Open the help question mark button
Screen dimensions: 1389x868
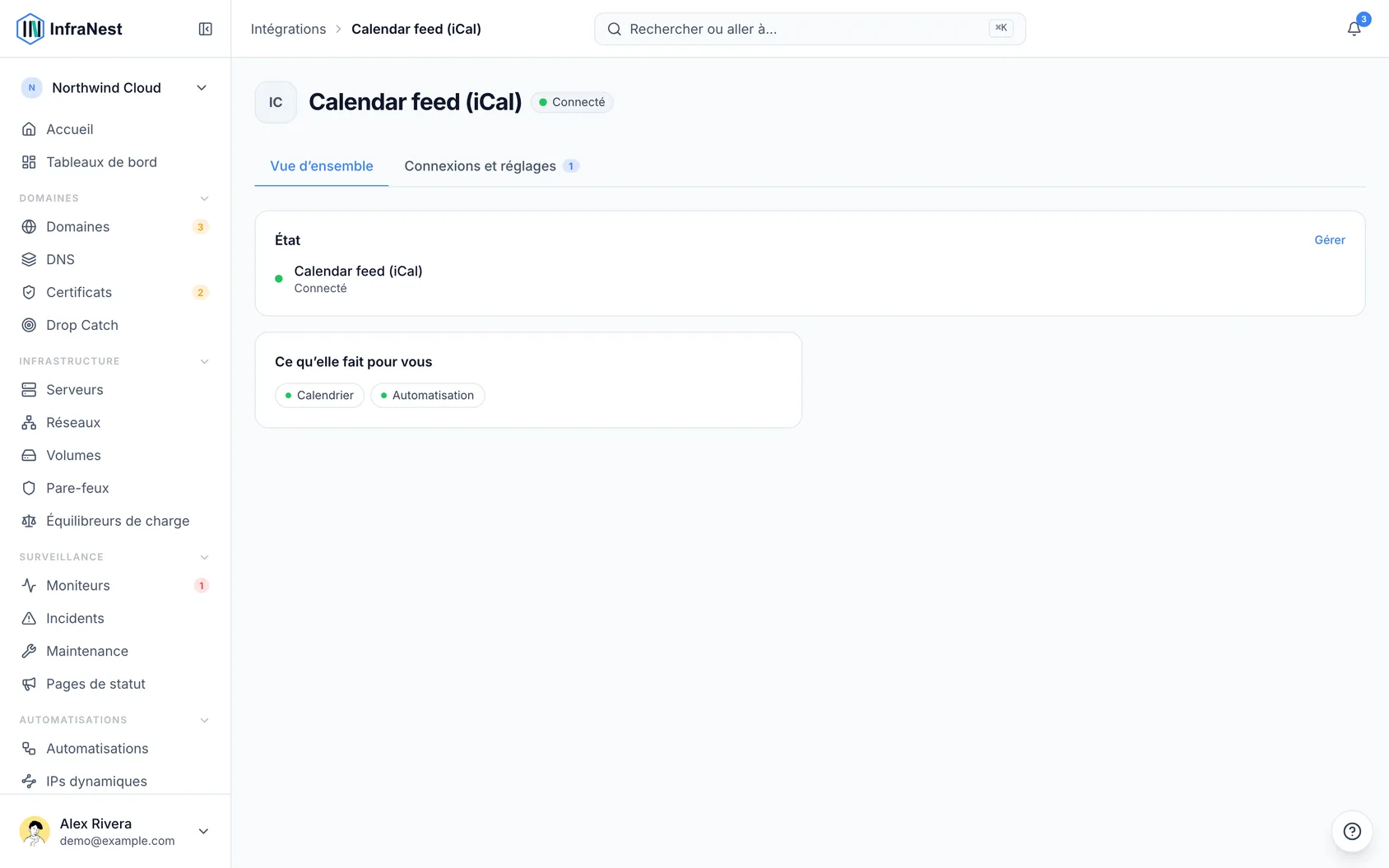1352,831
